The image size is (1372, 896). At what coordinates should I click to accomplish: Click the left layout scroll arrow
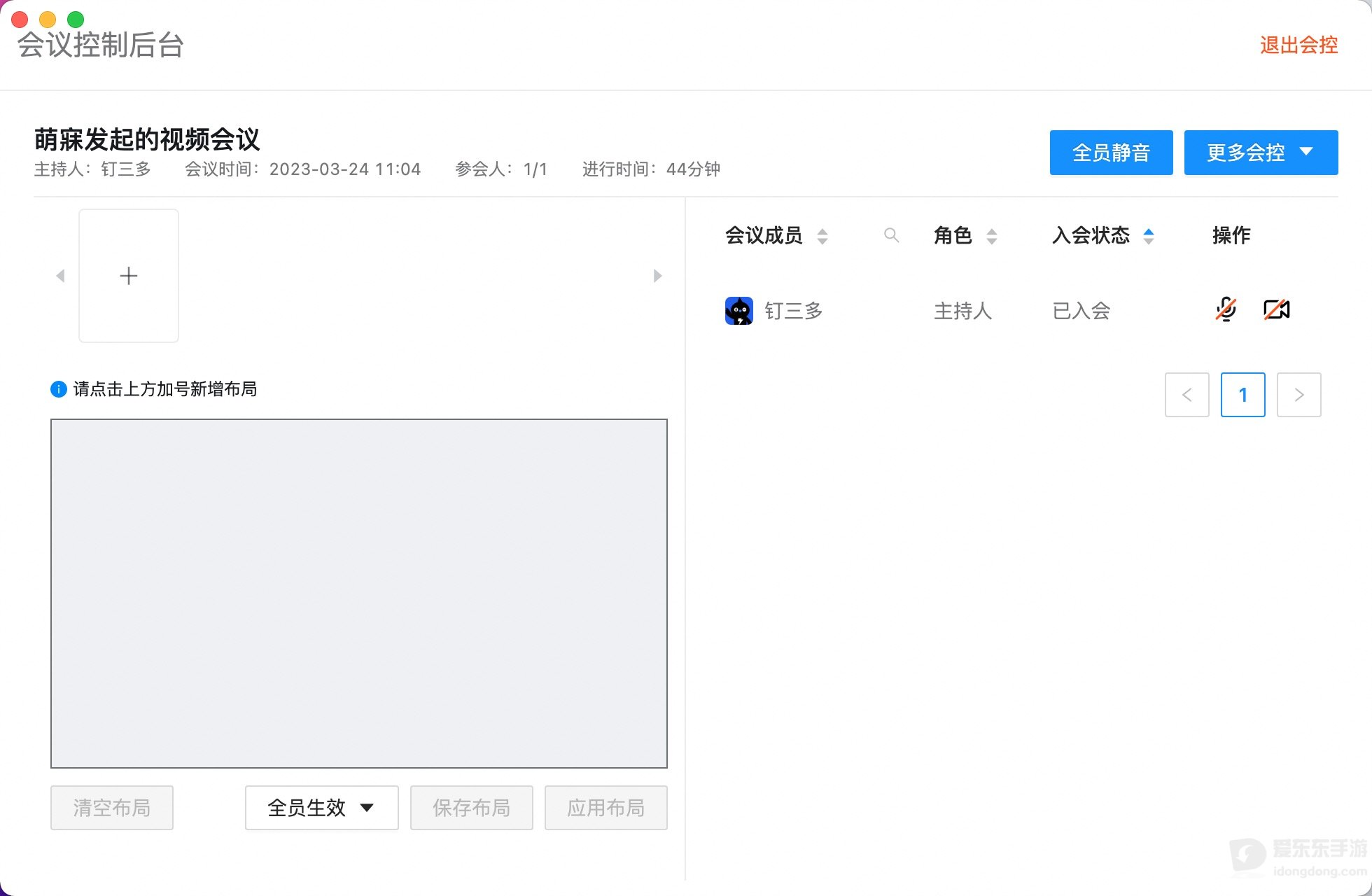point(61,276)
